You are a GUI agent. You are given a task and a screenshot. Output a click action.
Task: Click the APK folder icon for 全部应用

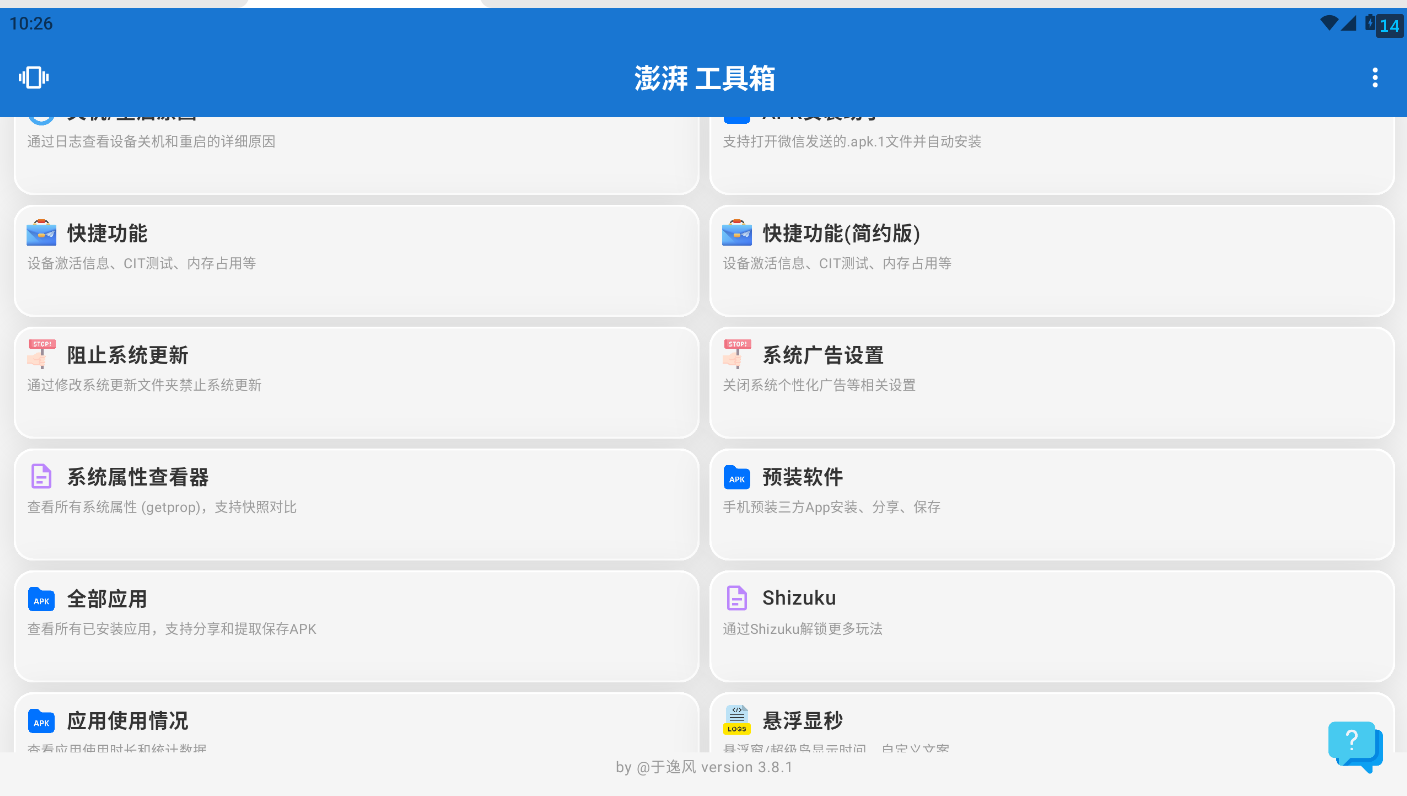[x=41, y=599]
